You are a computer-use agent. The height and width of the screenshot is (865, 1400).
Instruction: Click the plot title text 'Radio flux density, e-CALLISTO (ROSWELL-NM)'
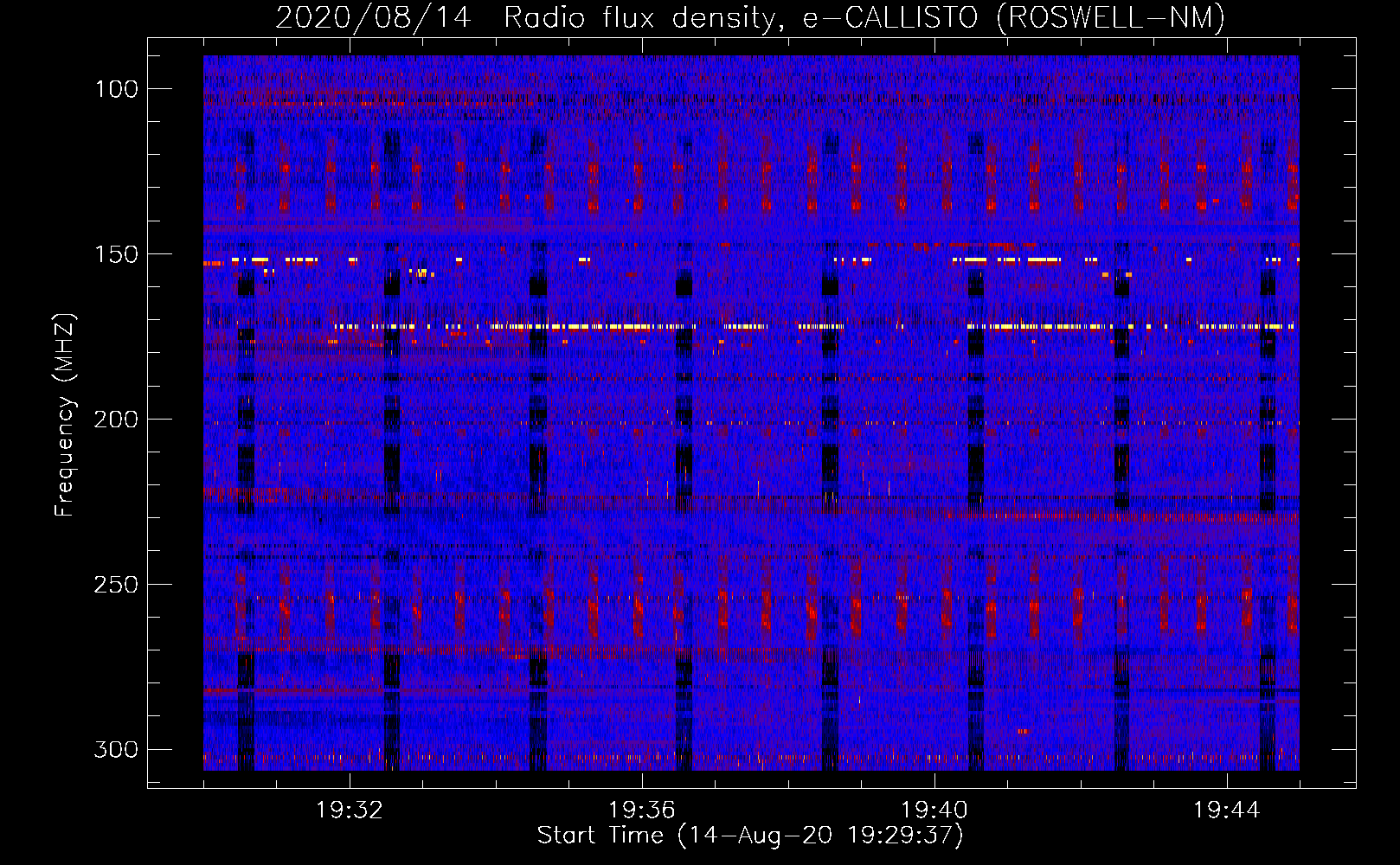pyautogui.click(x=864, y=17)
